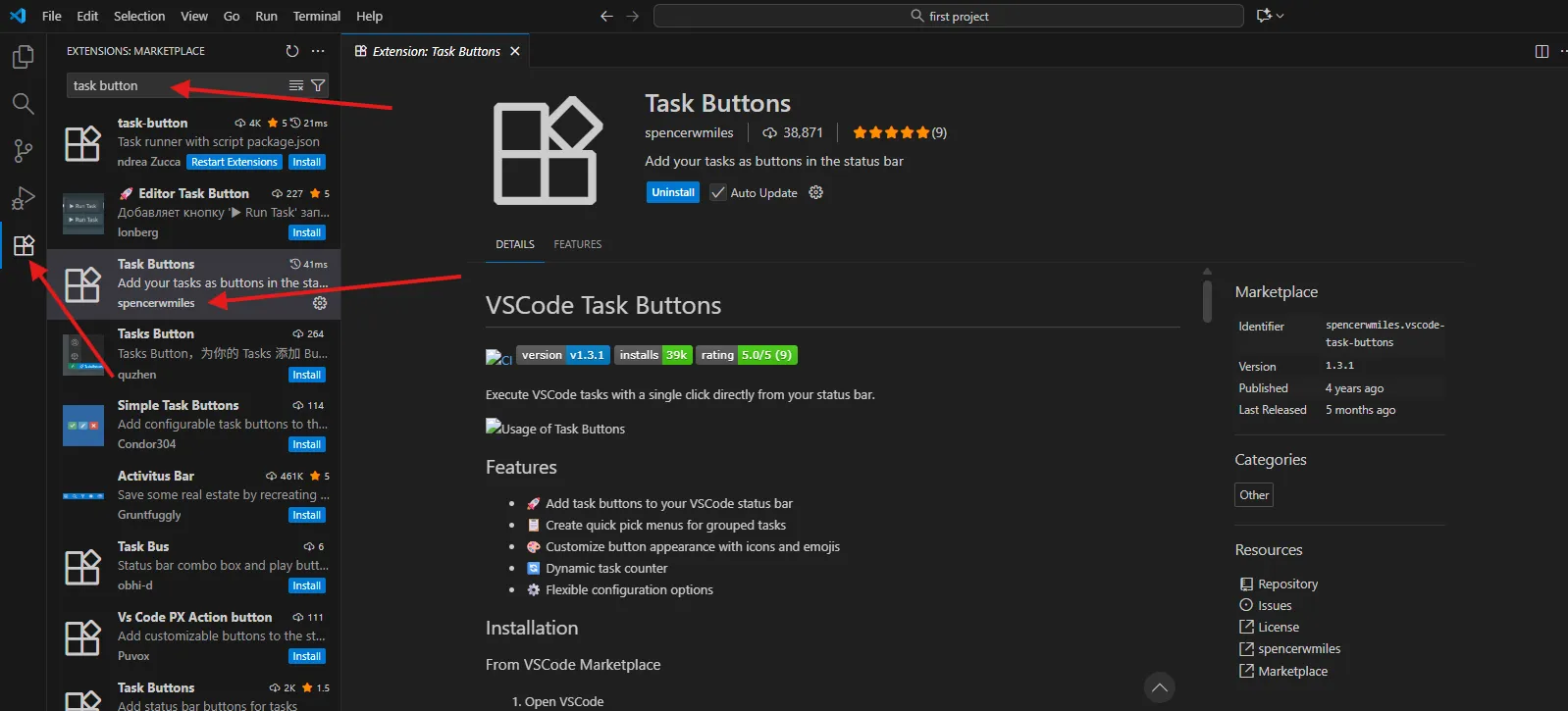Click the filter extensions funnel icon
This screenshot has height=711, width=1568.
pos(318,86)
